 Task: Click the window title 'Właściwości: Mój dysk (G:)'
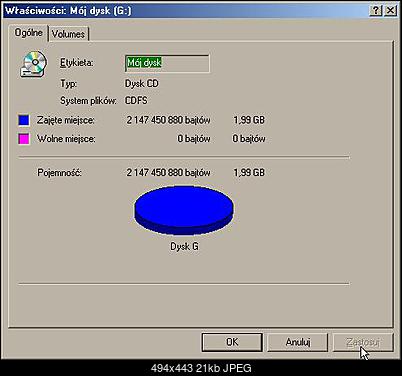[68, 11]
